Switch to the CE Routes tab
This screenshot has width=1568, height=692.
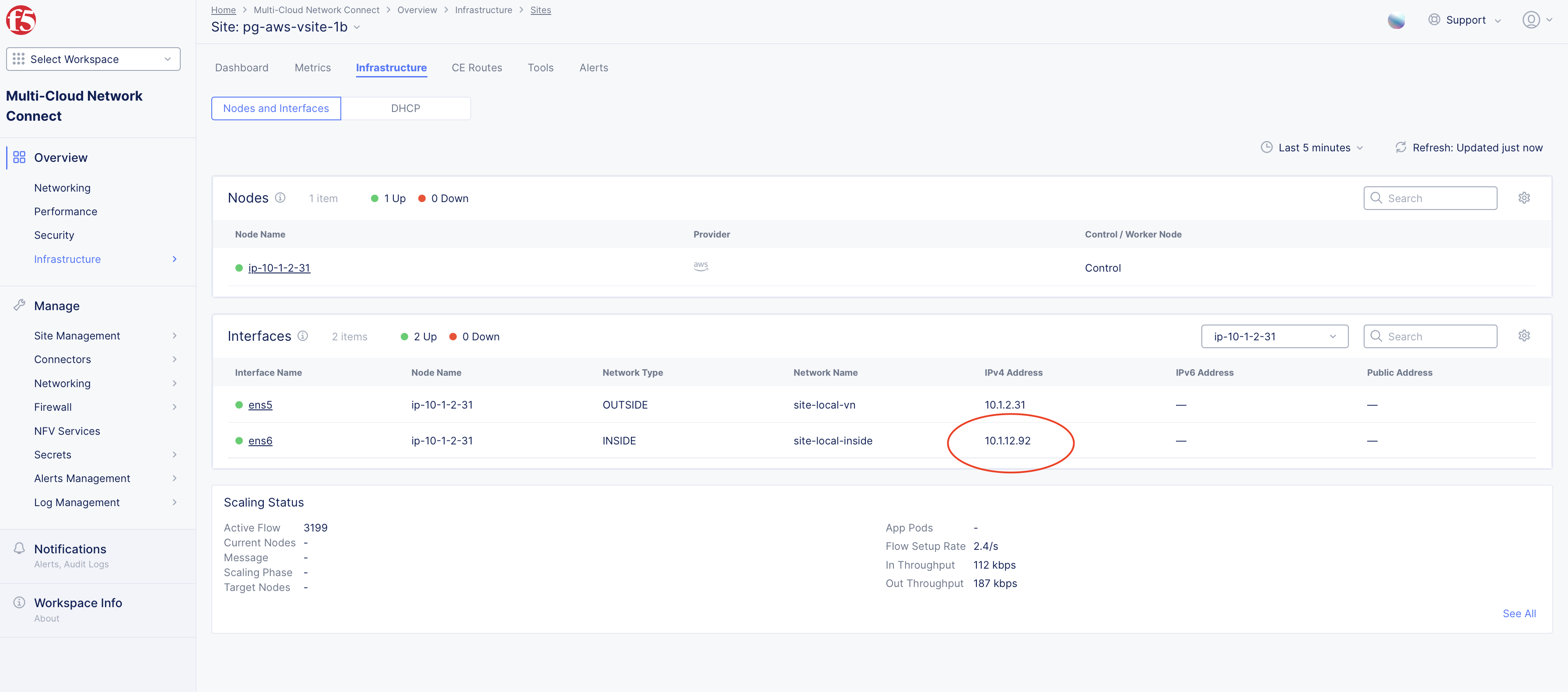click(x=476, y=67)
